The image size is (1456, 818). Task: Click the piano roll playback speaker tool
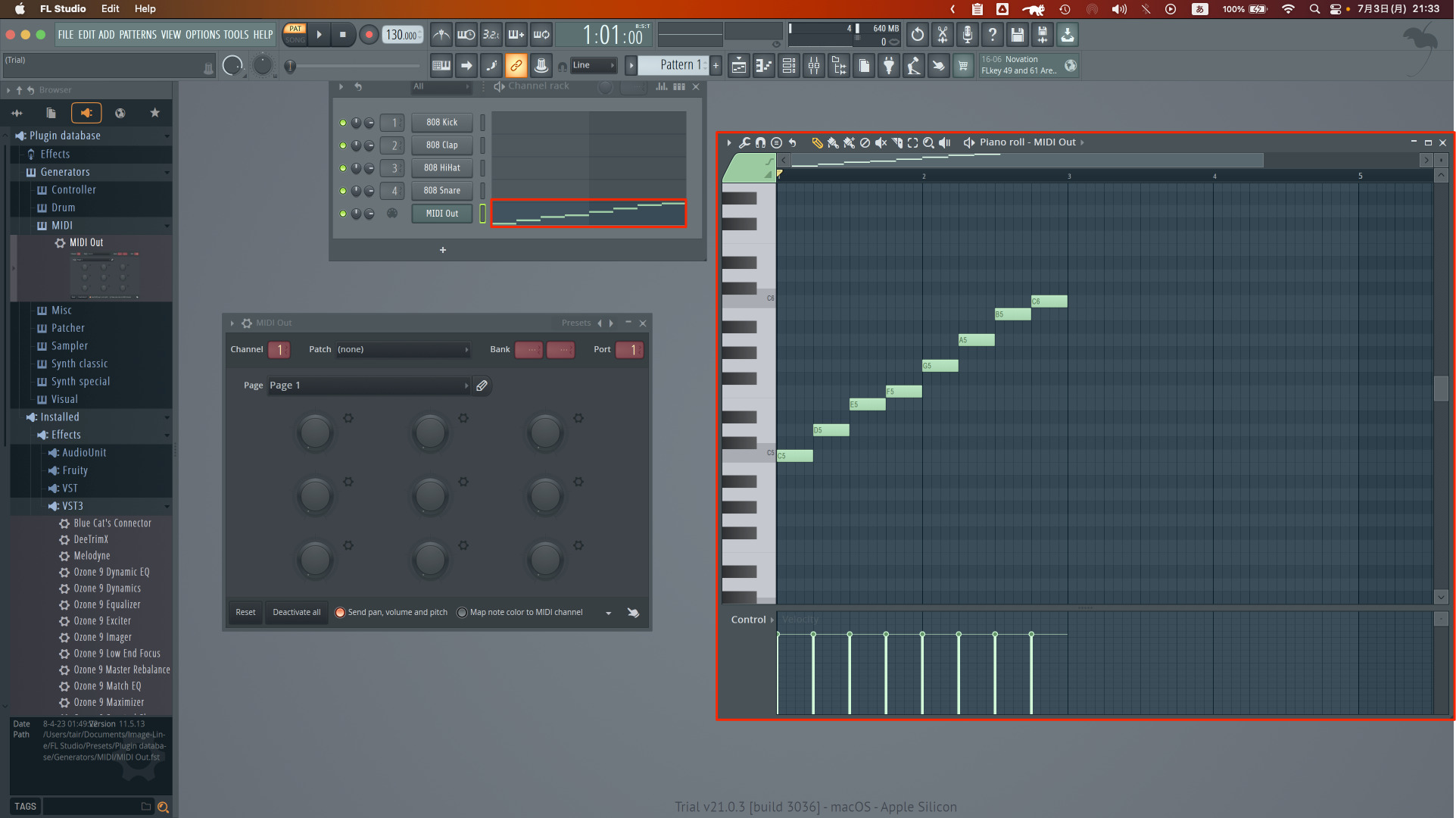click(x=944, y=142)
